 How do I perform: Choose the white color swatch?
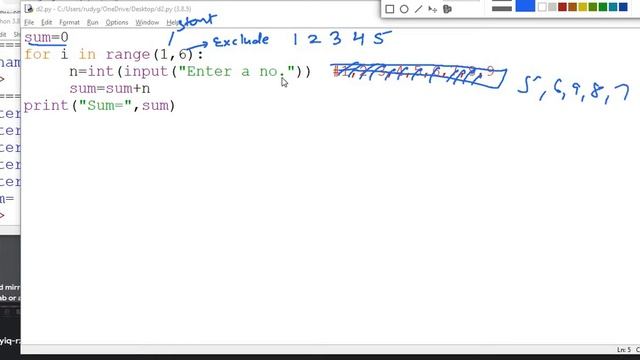pos(542,7)
